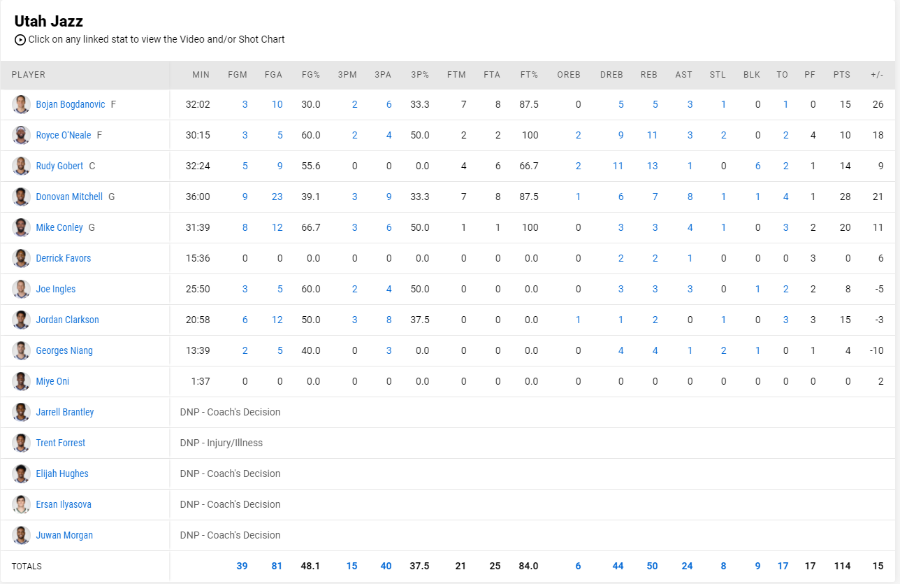Click the video play icon beside instructions
This screenshot has width=900, height=584.
click(20, 40)
